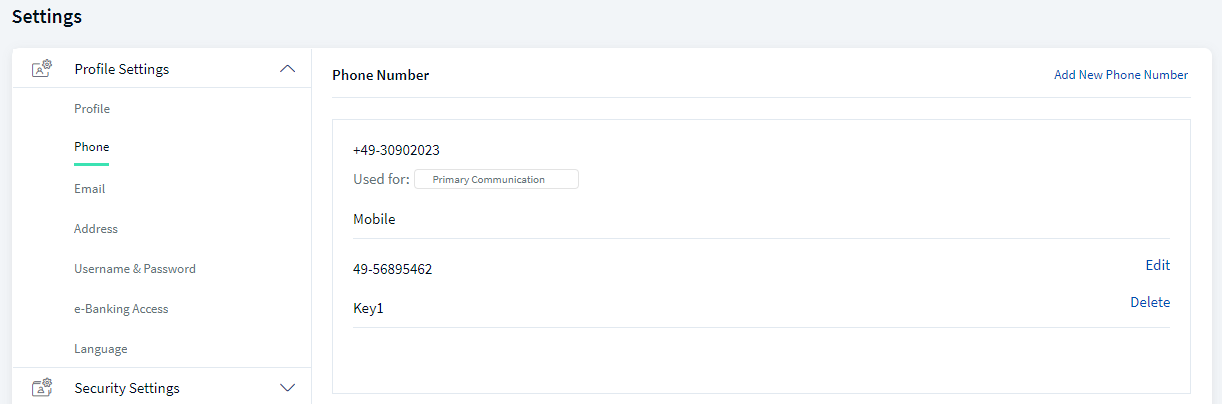Click the 49-56895462 number entry
The image size is (1222, 404).
[393, 269]
